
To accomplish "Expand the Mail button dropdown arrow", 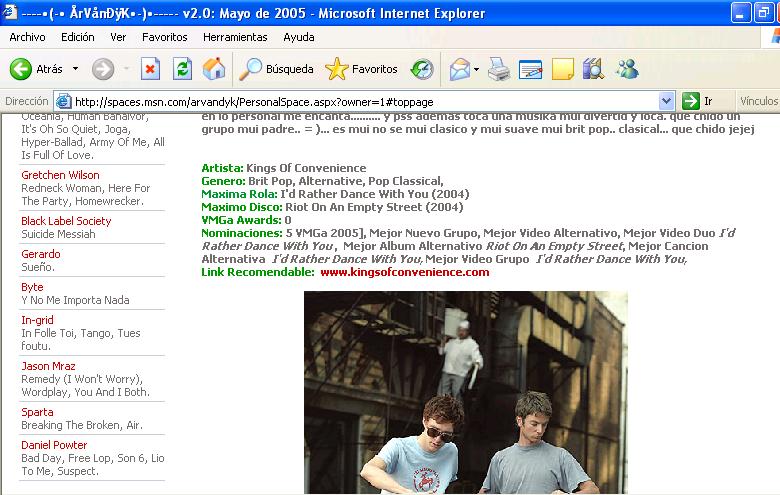I will [476, 69].
